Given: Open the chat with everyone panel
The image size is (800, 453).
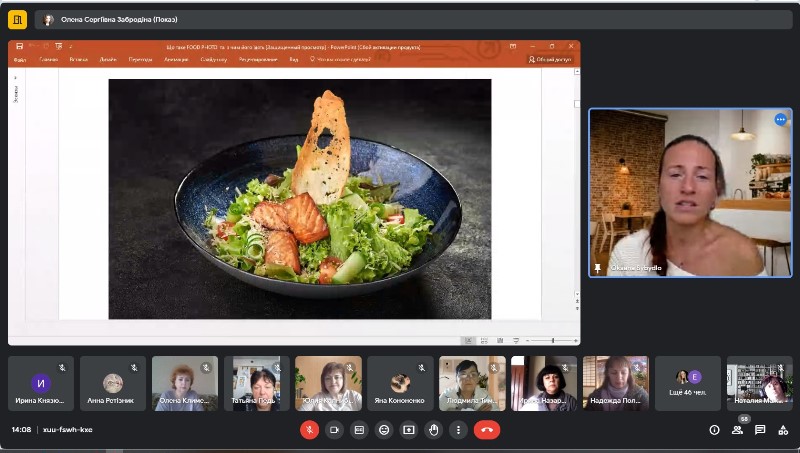Looking at the screenshot, I should 760,430.
